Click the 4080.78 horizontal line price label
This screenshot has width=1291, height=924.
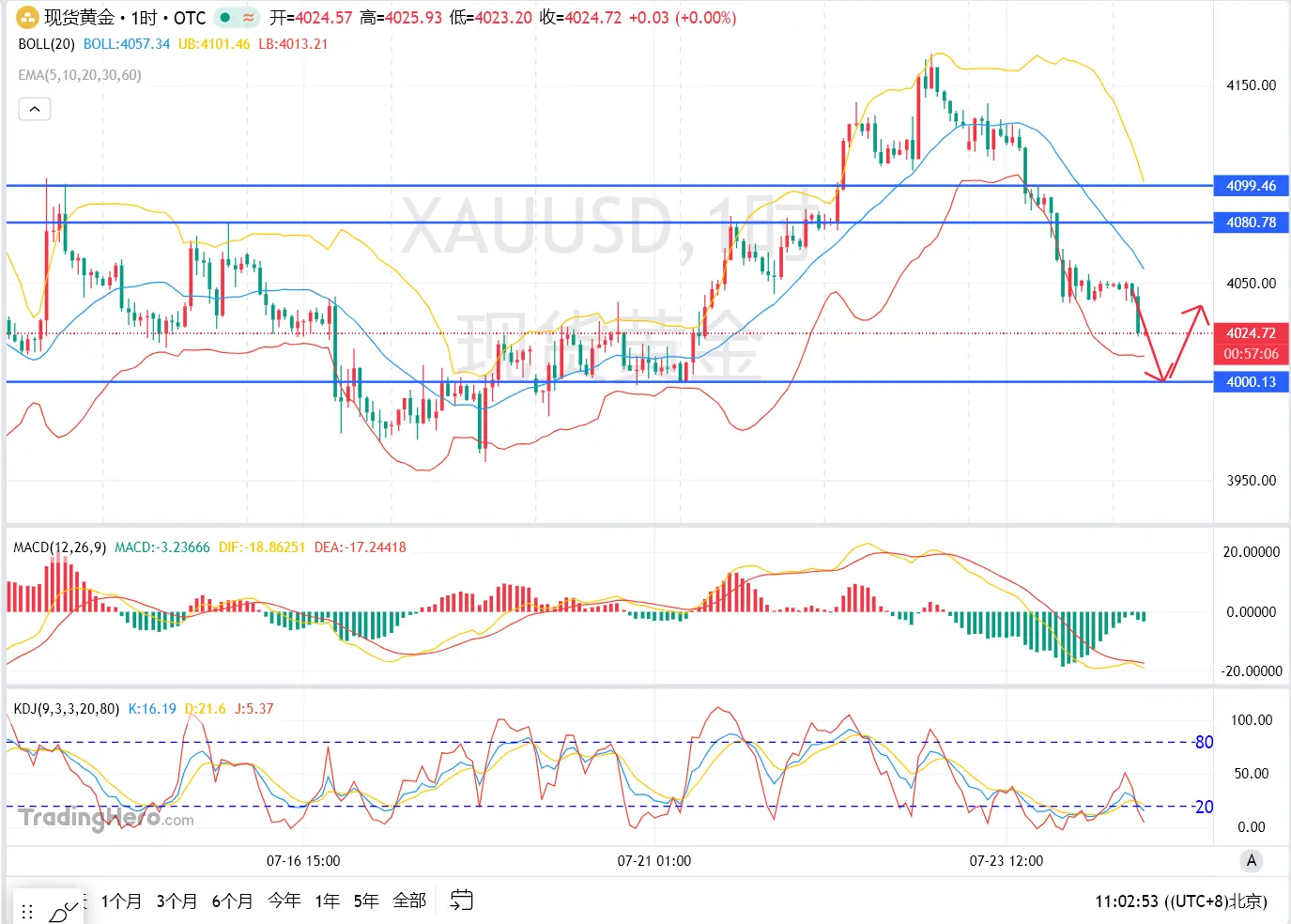pos(1251,223)
